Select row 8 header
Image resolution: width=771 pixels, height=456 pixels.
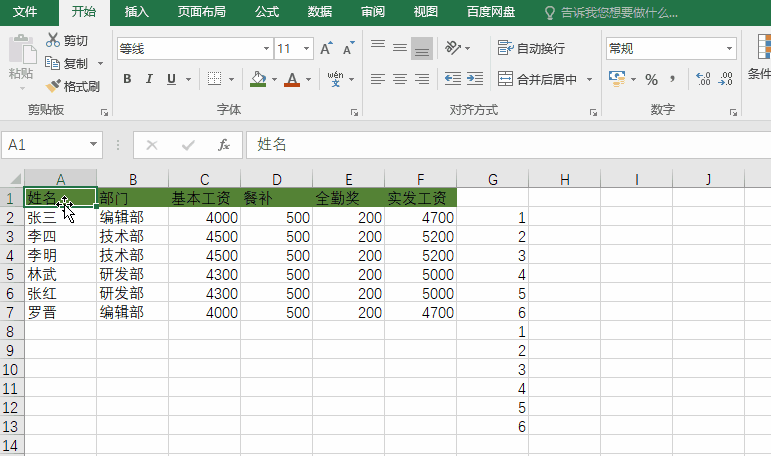pos(11,332)
